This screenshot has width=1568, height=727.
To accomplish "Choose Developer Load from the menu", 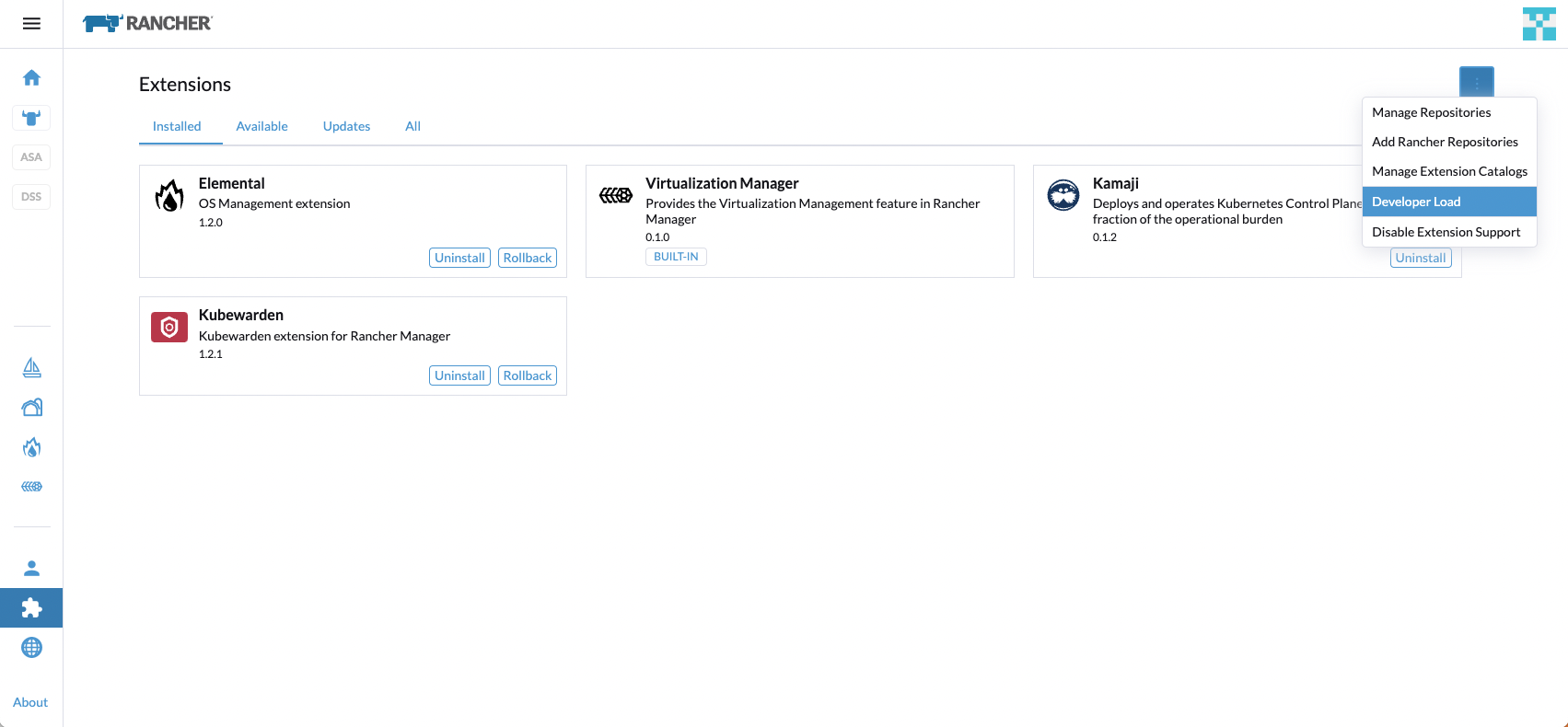I will tap(1448, 202).
